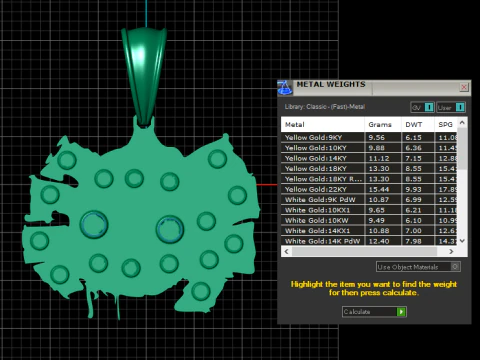Image resolution: width=480 pixels, height=360 pixels.
Task: Sort by the Grams column header
Action: click(383, 125)
